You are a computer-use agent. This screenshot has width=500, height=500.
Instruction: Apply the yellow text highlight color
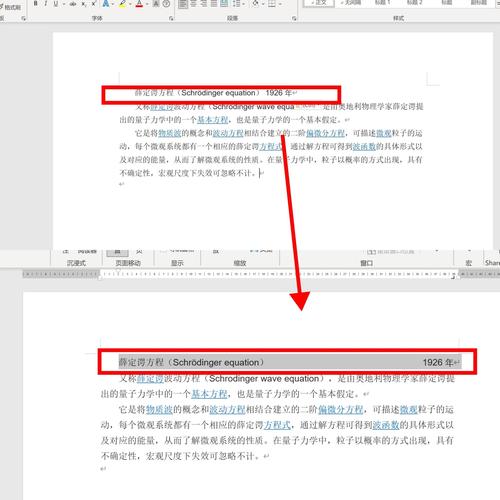[122, 4]
